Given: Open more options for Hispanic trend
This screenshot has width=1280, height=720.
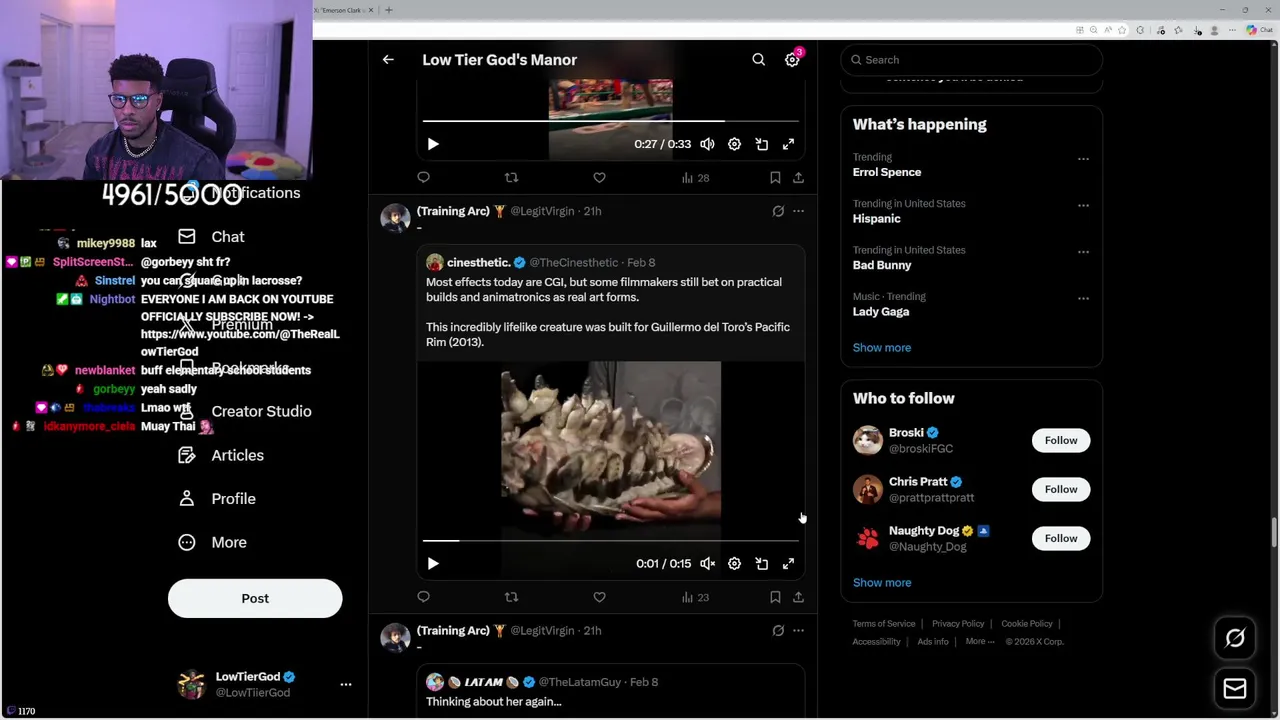Looking at the screenshot, I should (1083, 205).
